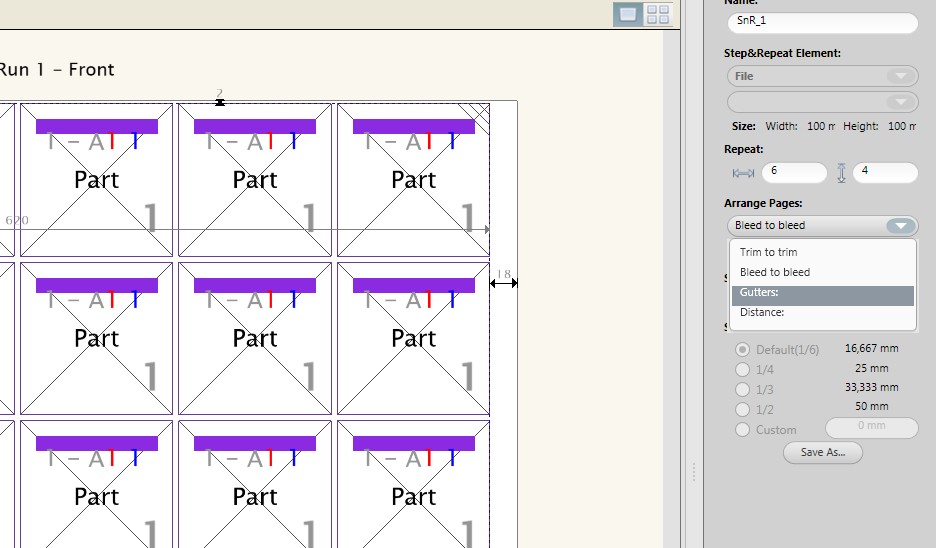The image size is (936, 548).
Task: Select the 1/4 radio button
Action: 742,370
